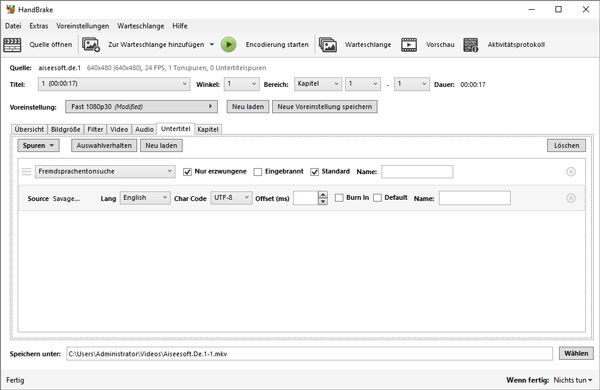Click the Auswahlverhalten button

[104, 145]
